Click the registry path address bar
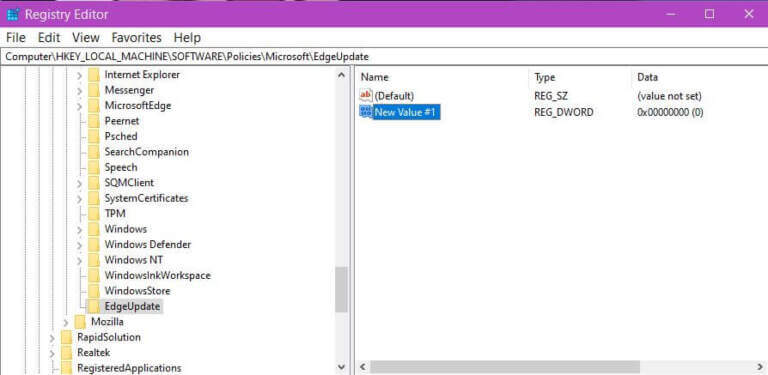 [x=384, y=57]
